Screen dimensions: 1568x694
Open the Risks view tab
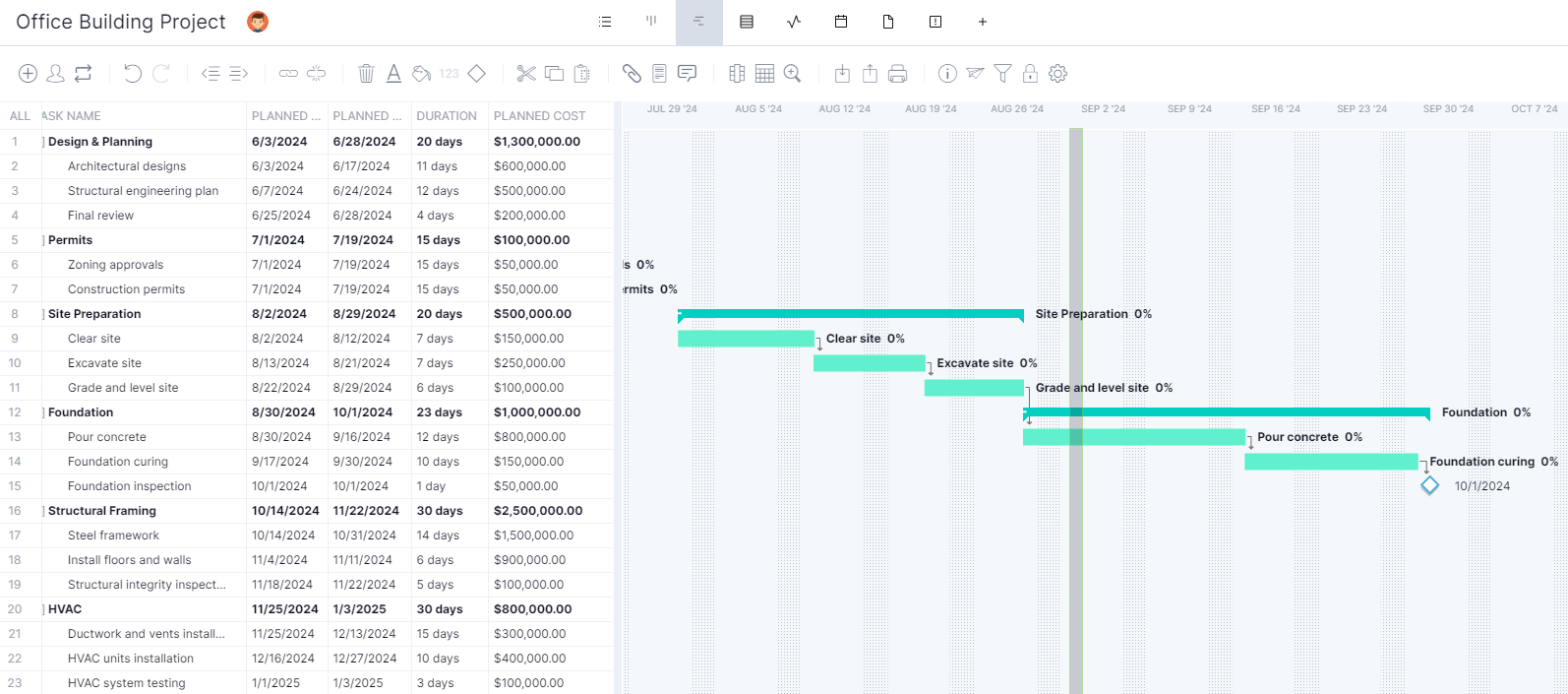[x=935, y=22]
